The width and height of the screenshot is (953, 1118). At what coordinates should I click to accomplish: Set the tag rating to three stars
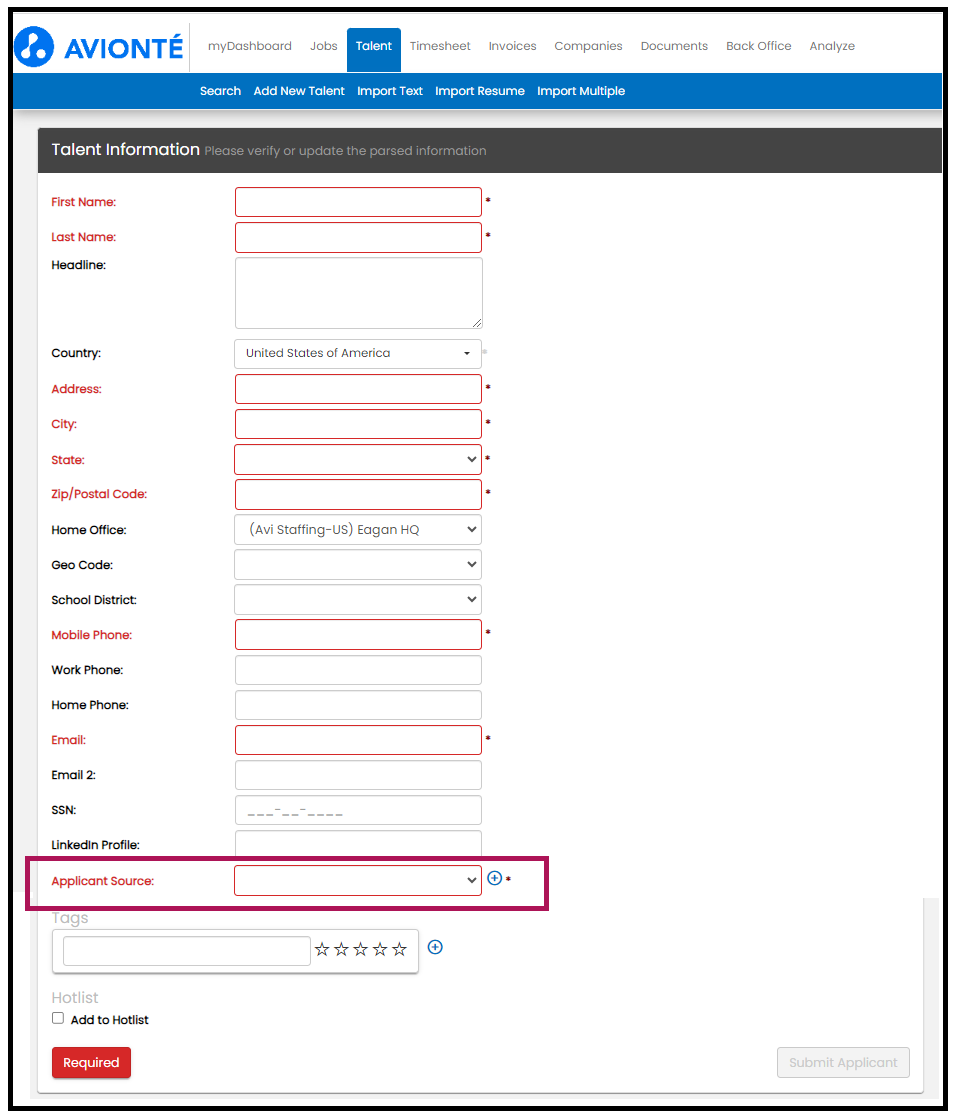[361, 950]
